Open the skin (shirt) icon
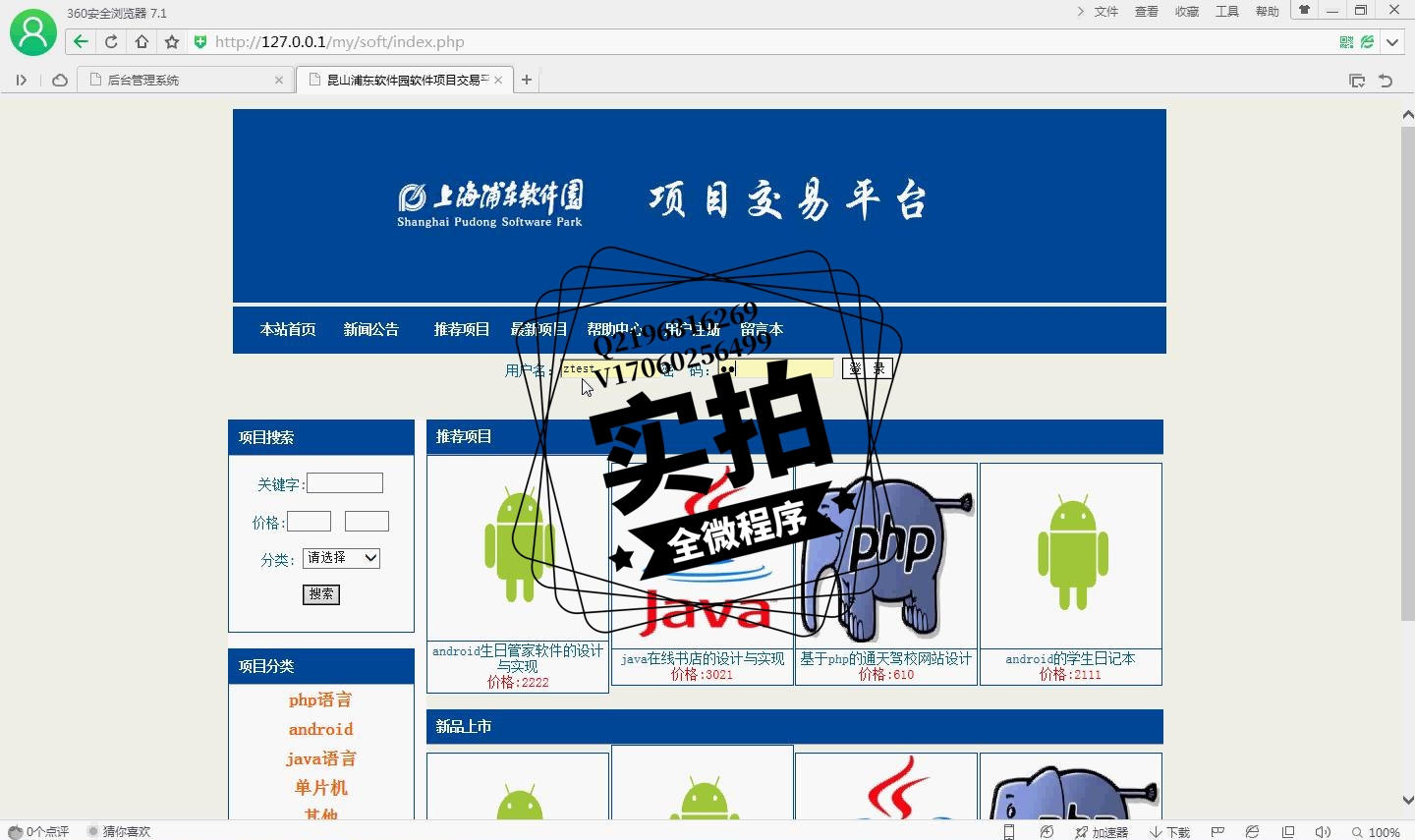This screenshot has width=1415, height=840. 1304,10
